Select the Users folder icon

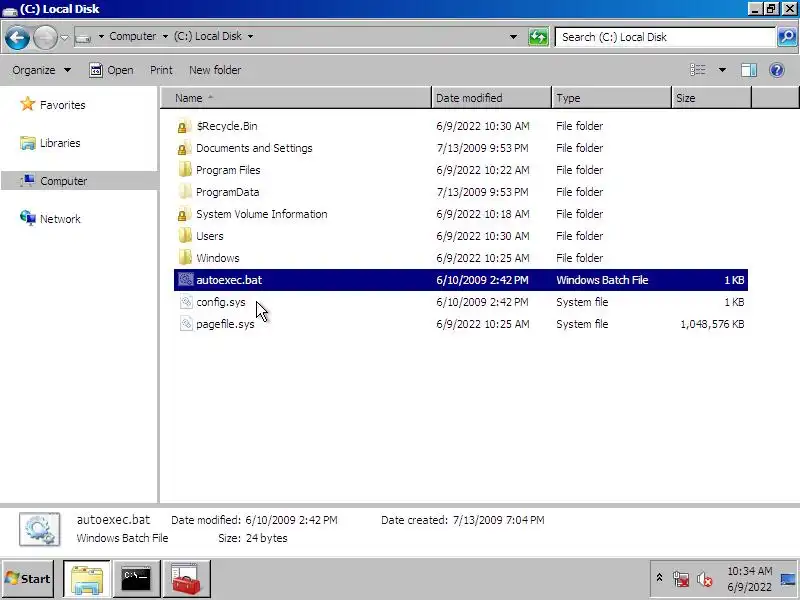(x=185, y=236)
